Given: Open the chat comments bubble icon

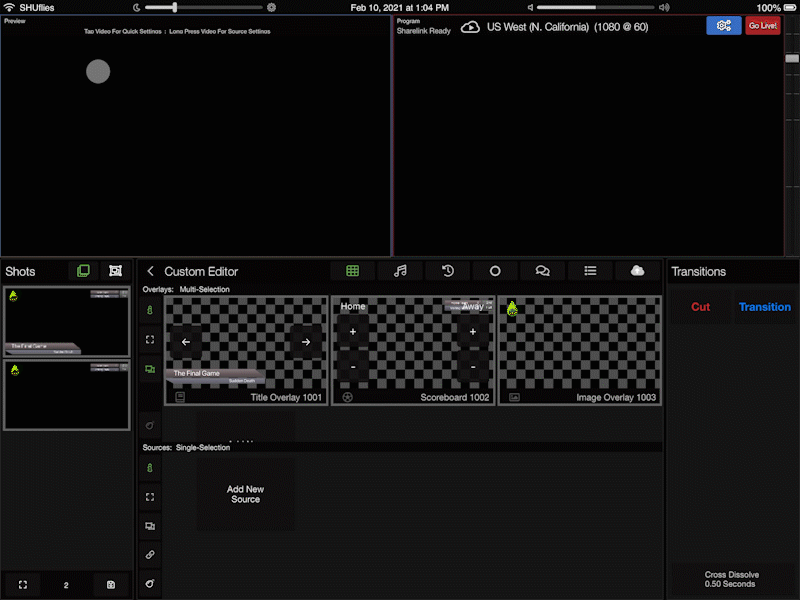Looking at the screenshot, I should click(543, 271).
